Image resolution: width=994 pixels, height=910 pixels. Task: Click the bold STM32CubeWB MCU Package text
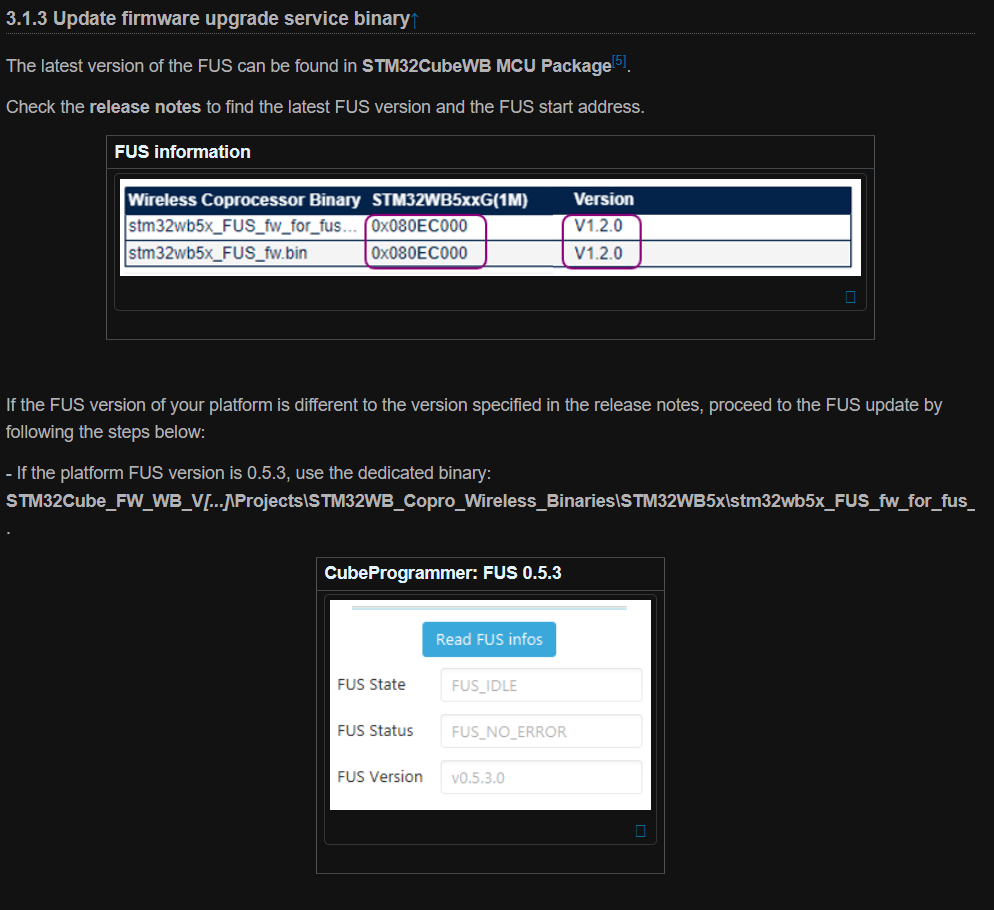tap(486, 66)
